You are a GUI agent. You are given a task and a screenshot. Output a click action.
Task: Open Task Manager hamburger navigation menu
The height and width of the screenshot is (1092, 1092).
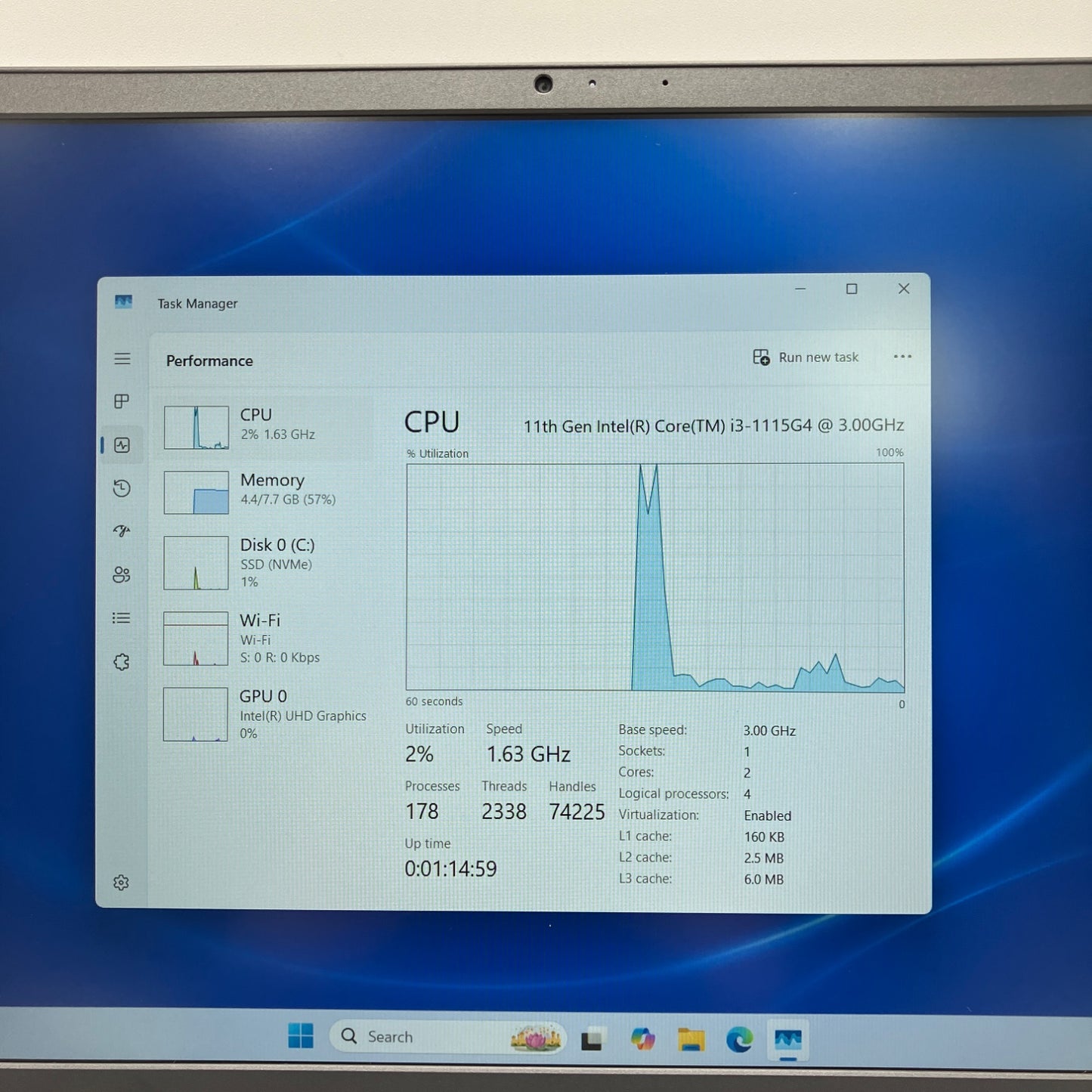(x=122, y=359)
